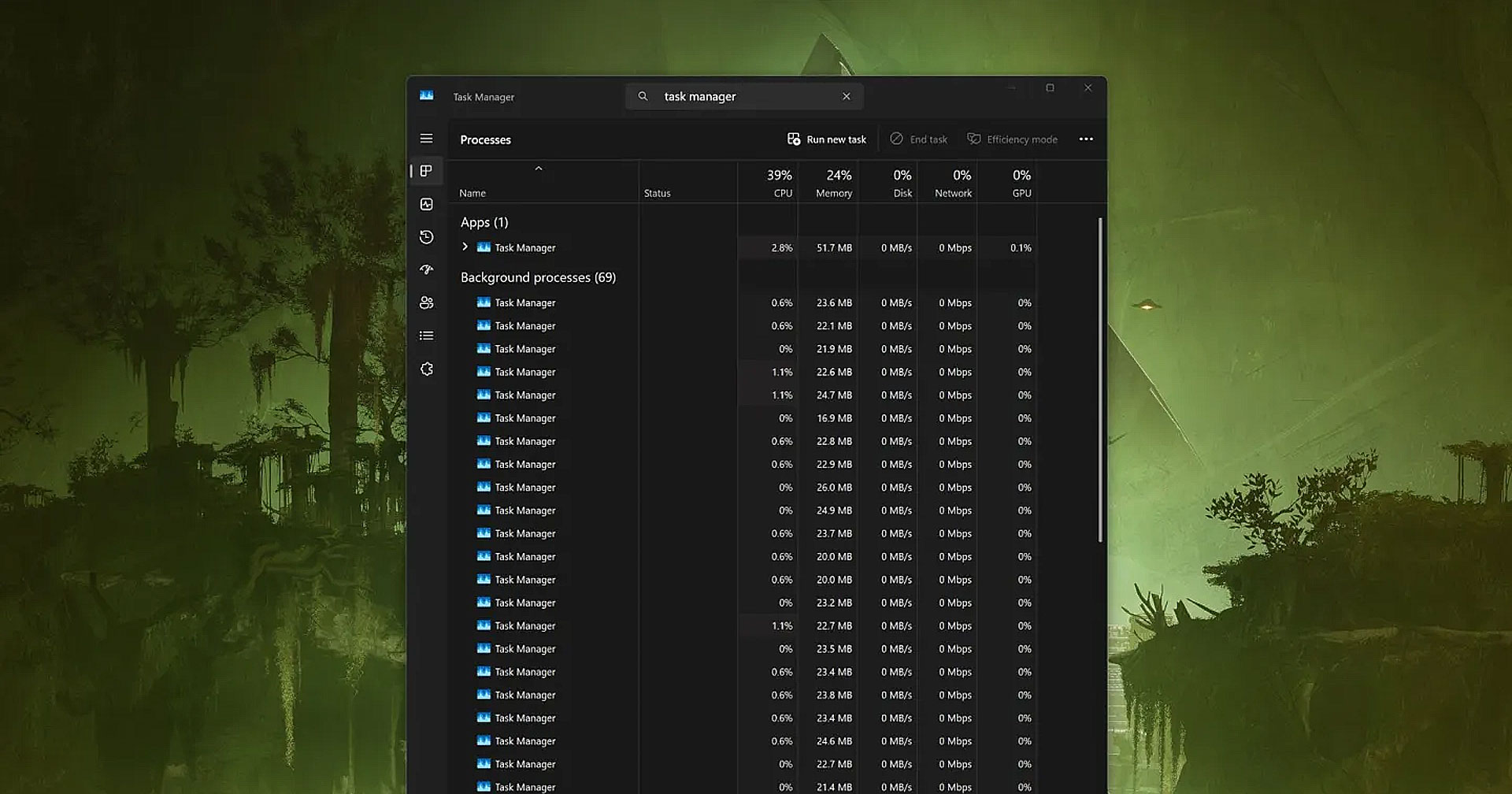The image size is (1512, 794).
Task: Select the Processes page icon in sidebar
Action: (426, 171)
